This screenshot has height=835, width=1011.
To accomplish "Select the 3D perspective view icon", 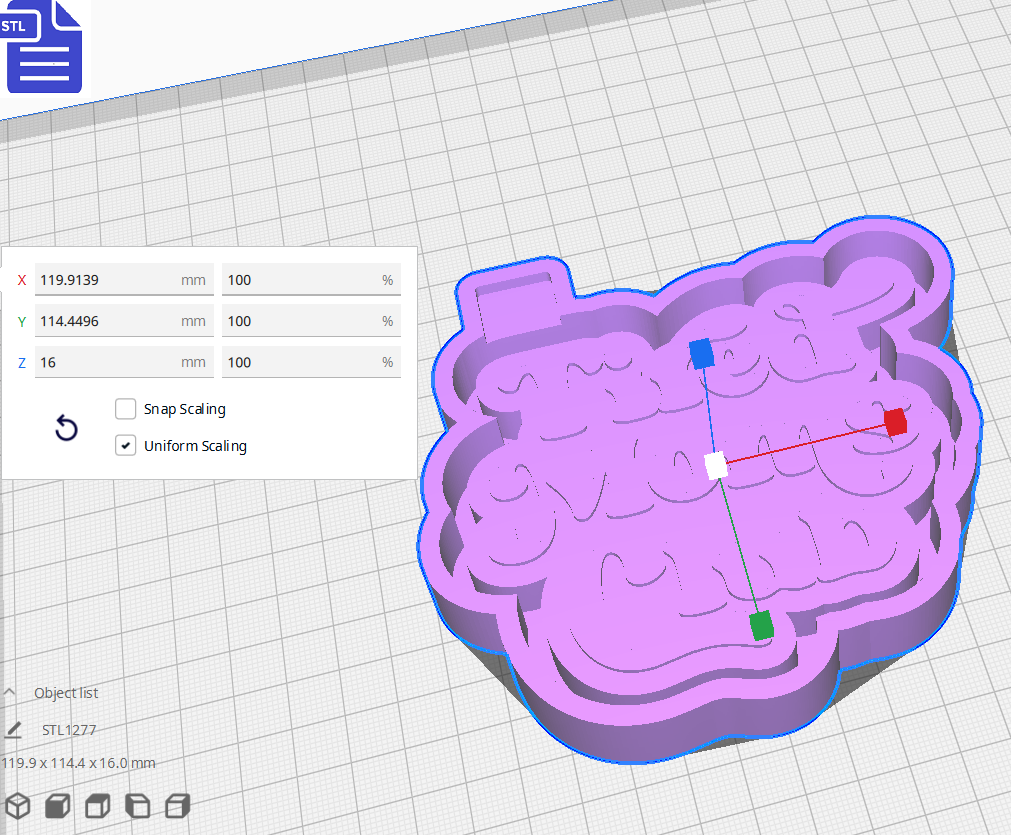I will [18, 805].
